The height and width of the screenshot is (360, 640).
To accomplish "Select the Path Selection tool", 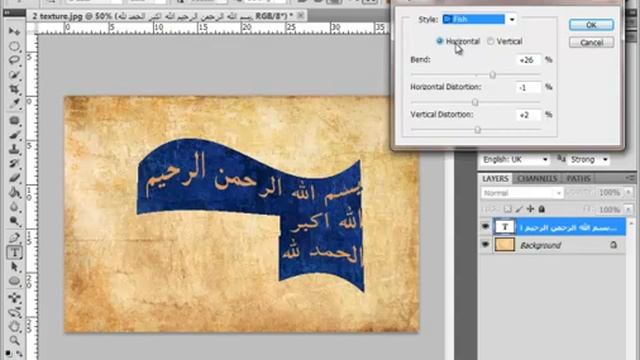I will click(14, 267).
